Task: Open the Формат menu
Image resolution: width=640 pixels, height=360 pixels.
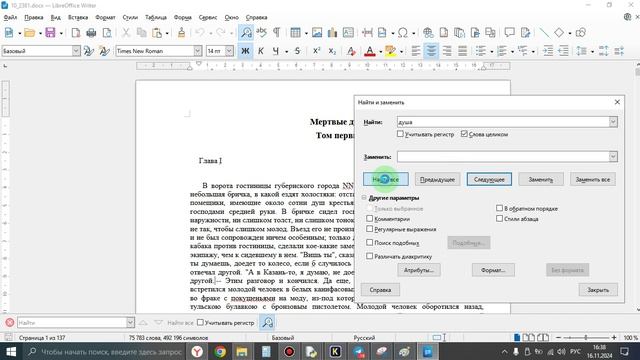Action: (105, 18)
